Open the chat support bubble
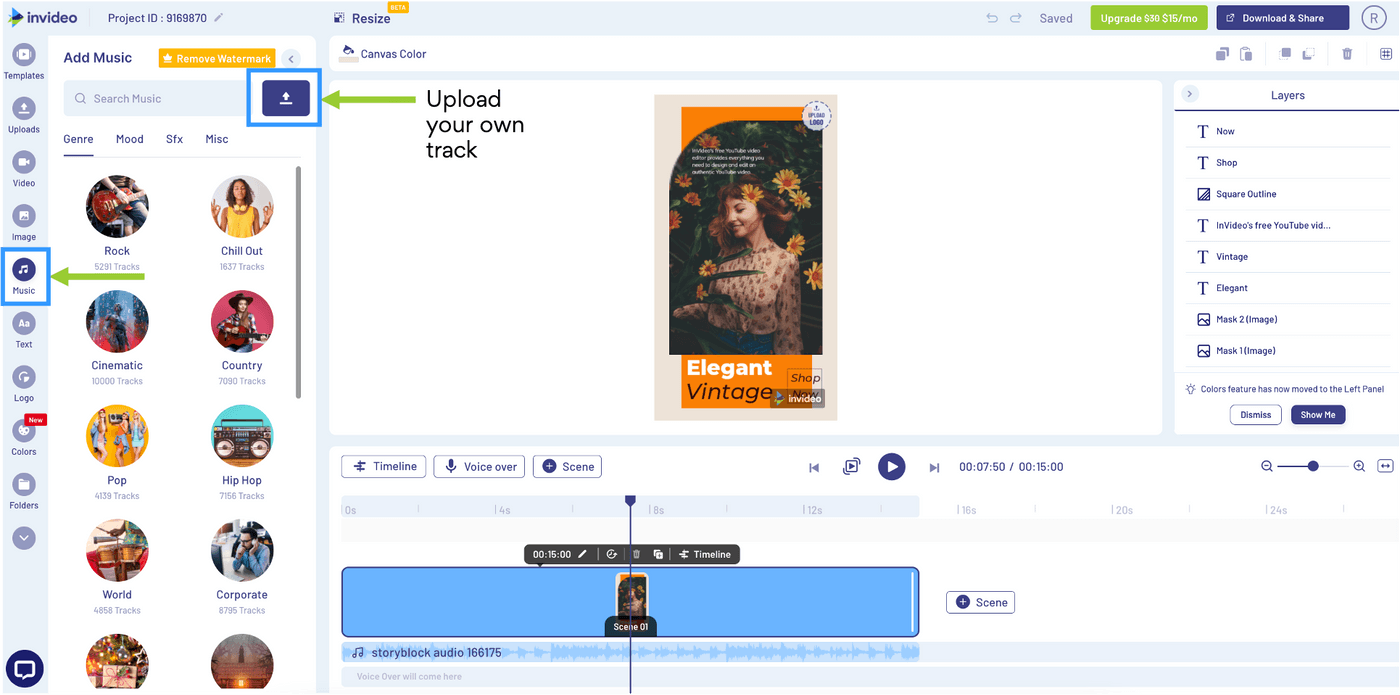This screenshot has height=695, width=1400. click(x=25, y=669)
